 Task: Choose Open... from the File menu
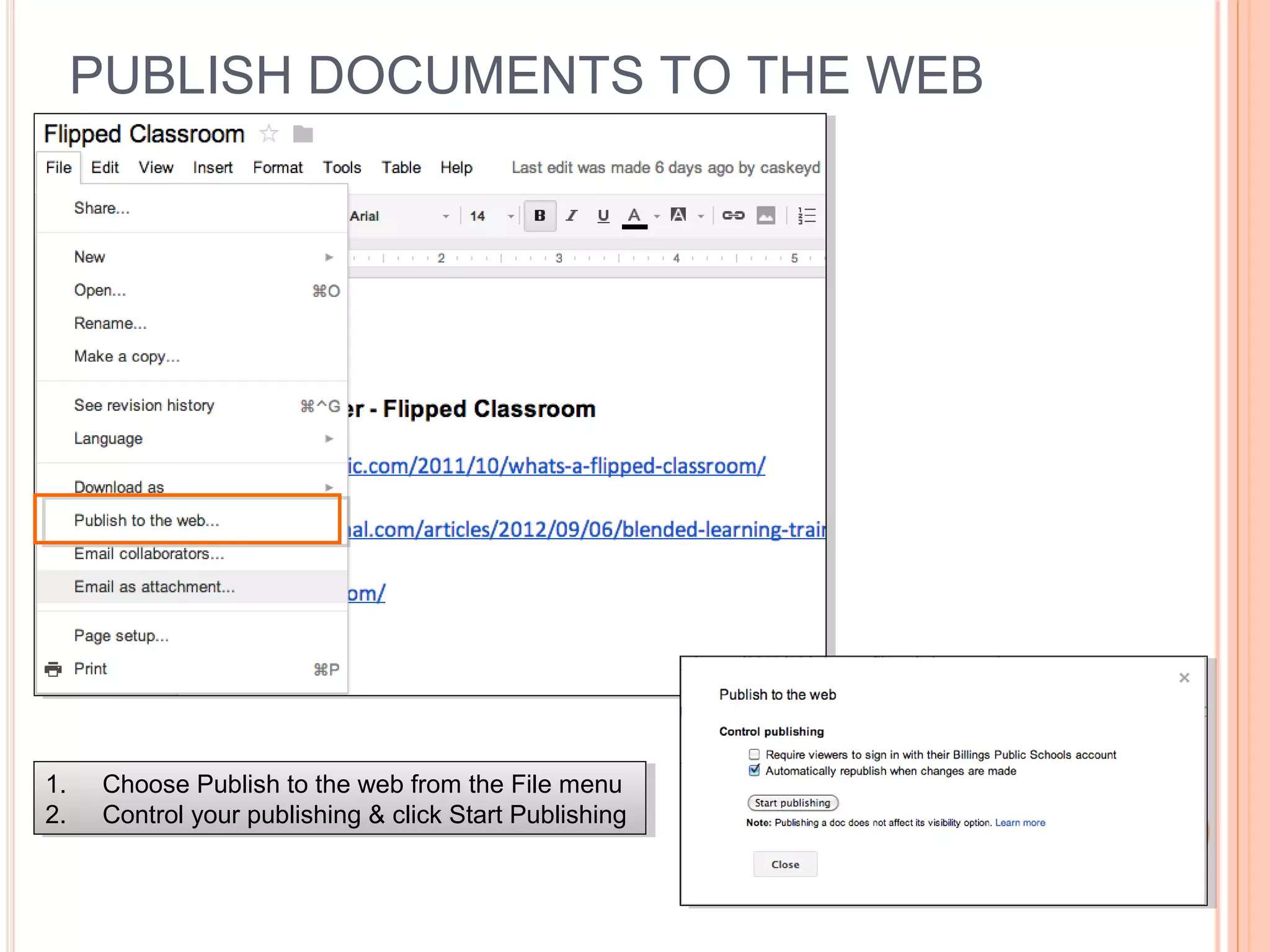click(x=192, y=291)
